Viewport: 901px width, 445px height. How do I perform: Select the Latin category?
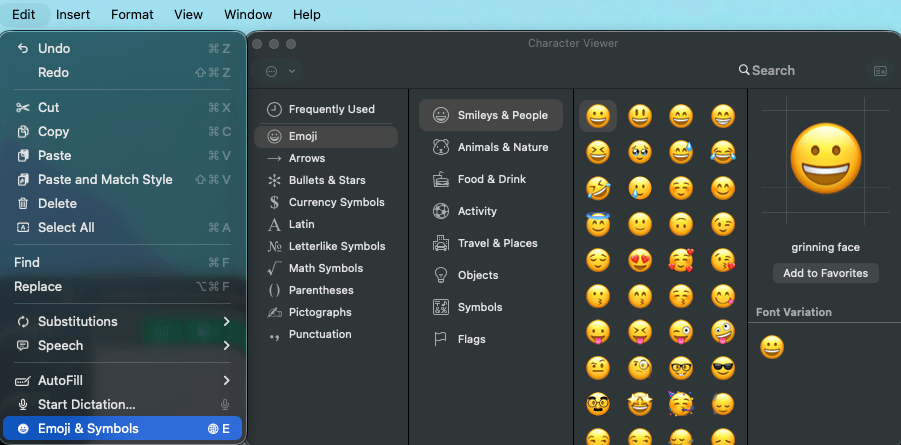click(326, 224)
